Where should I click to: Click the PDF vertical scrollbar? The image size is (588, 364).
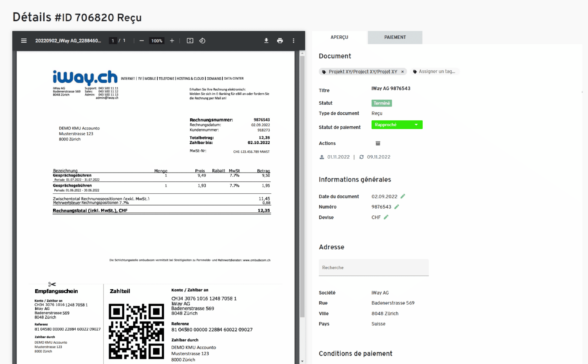click(x=302, y=207)
